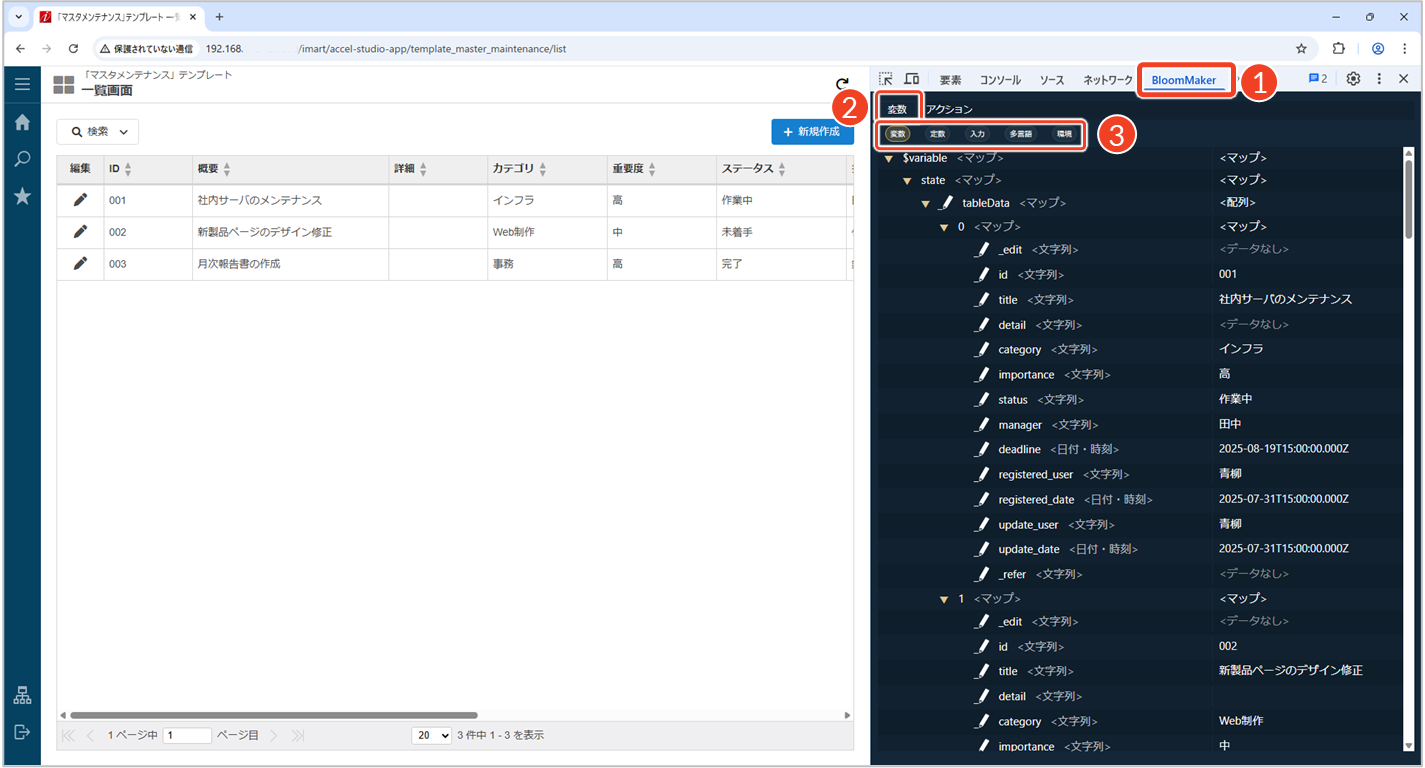This screenshot has height=768, width=1425.
Task: Toggle the 環境 filter chip
Action: (1064, 134)
